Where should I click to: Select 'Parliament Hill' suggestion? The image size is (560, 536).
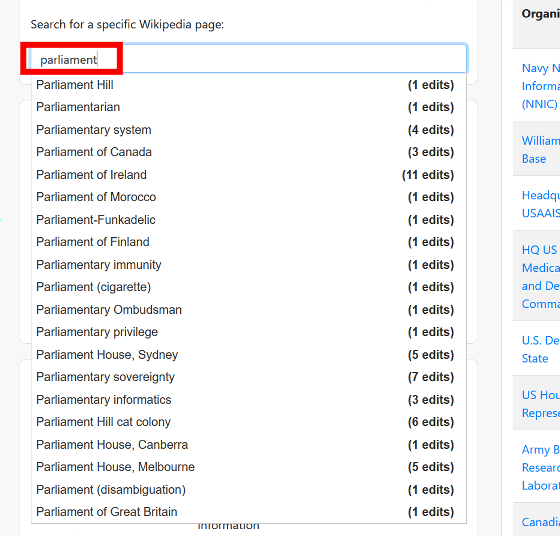[249, 85]
